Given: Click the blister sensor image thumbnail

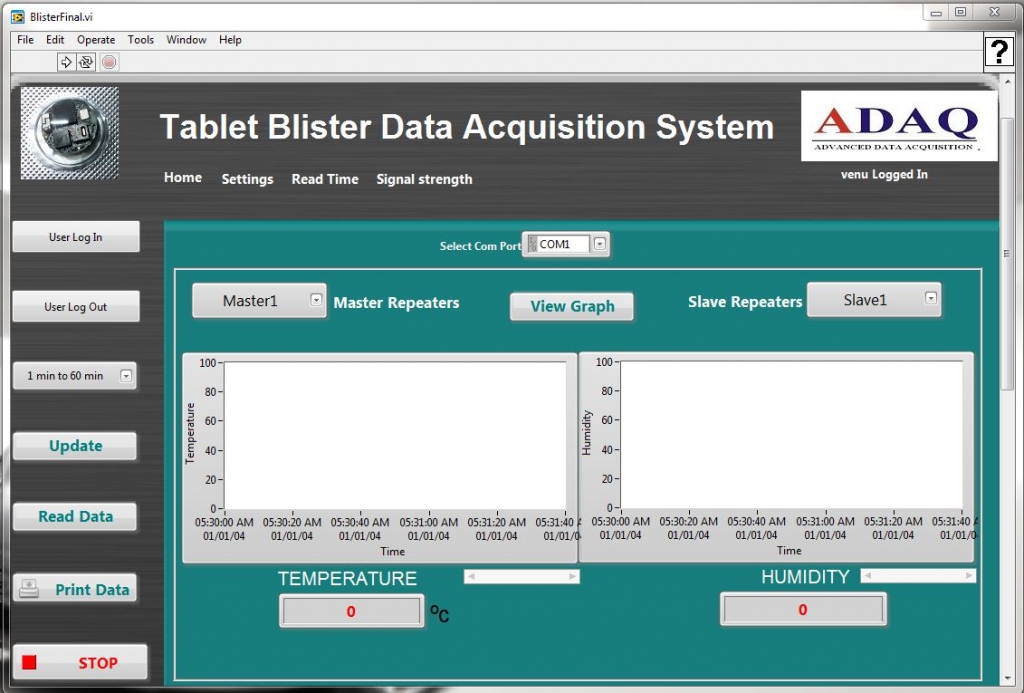Looking at the screenshot, I should (x=70, y=133).
